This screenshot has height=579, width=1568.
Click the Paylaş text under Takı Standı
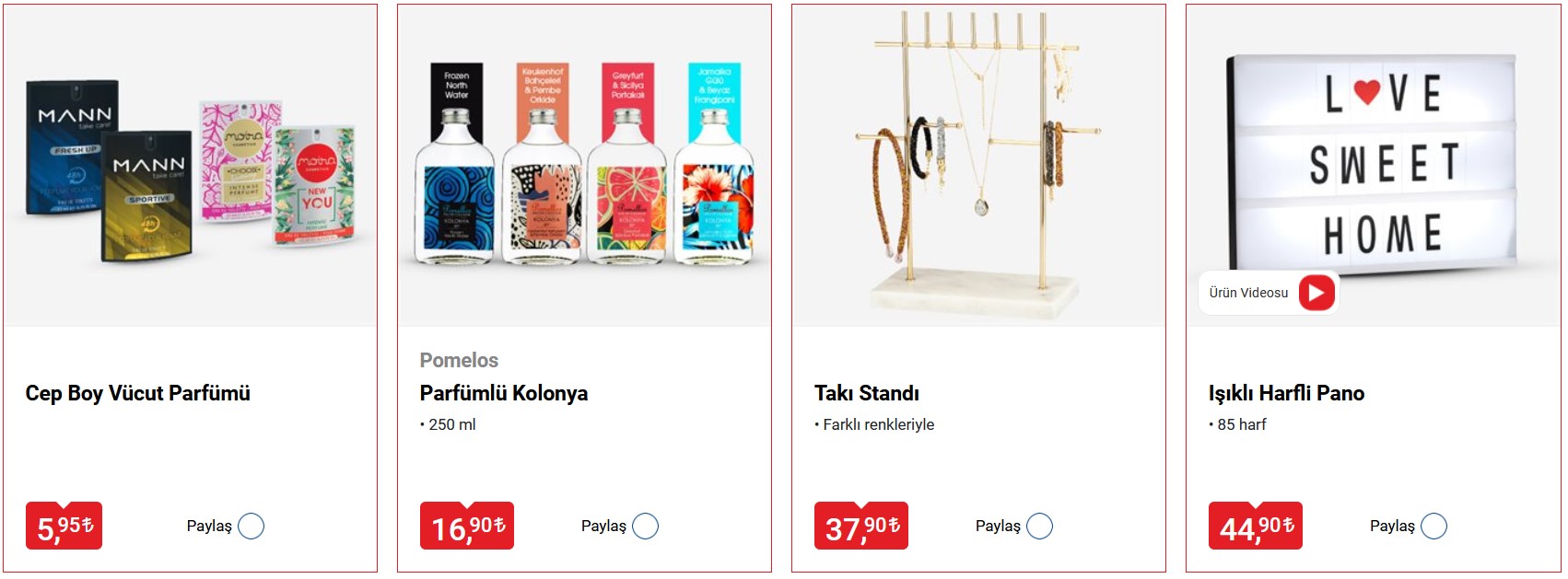click(x=998, y=527)
